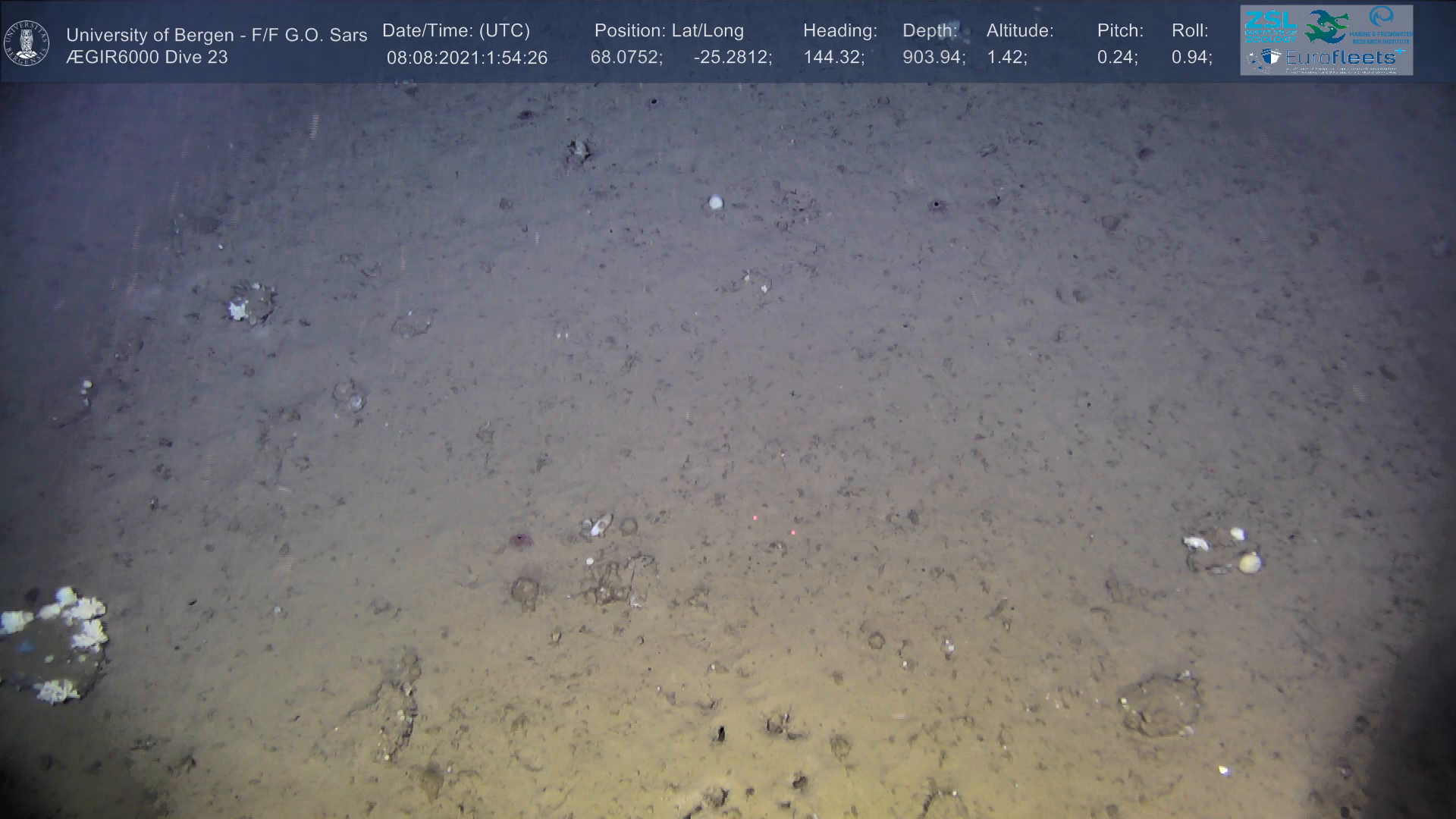Click the round white shell at right

click(1249, 563)
